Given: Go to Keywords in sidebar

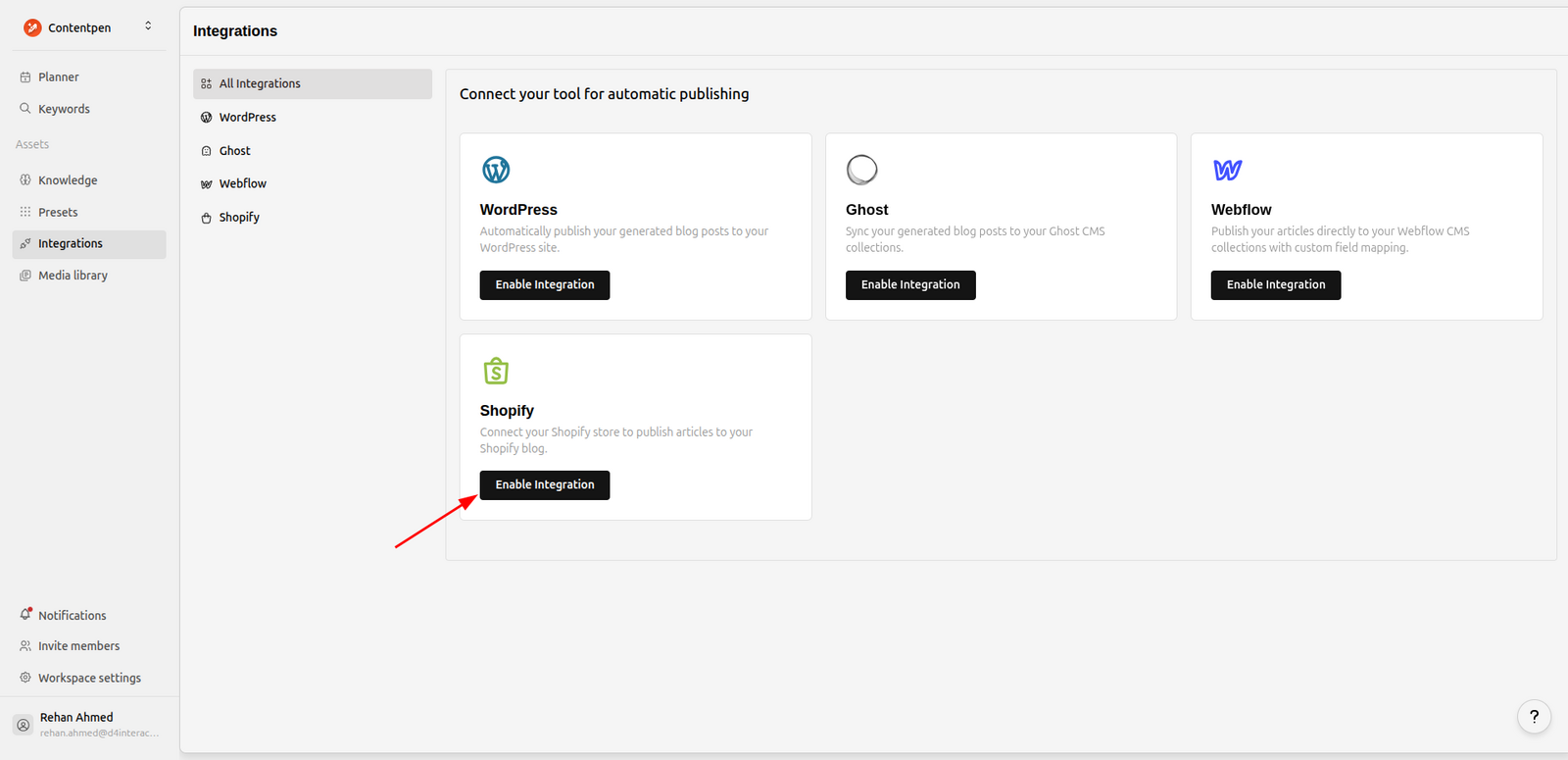Looking at the screenshot, I should click(x=64, y=109).
